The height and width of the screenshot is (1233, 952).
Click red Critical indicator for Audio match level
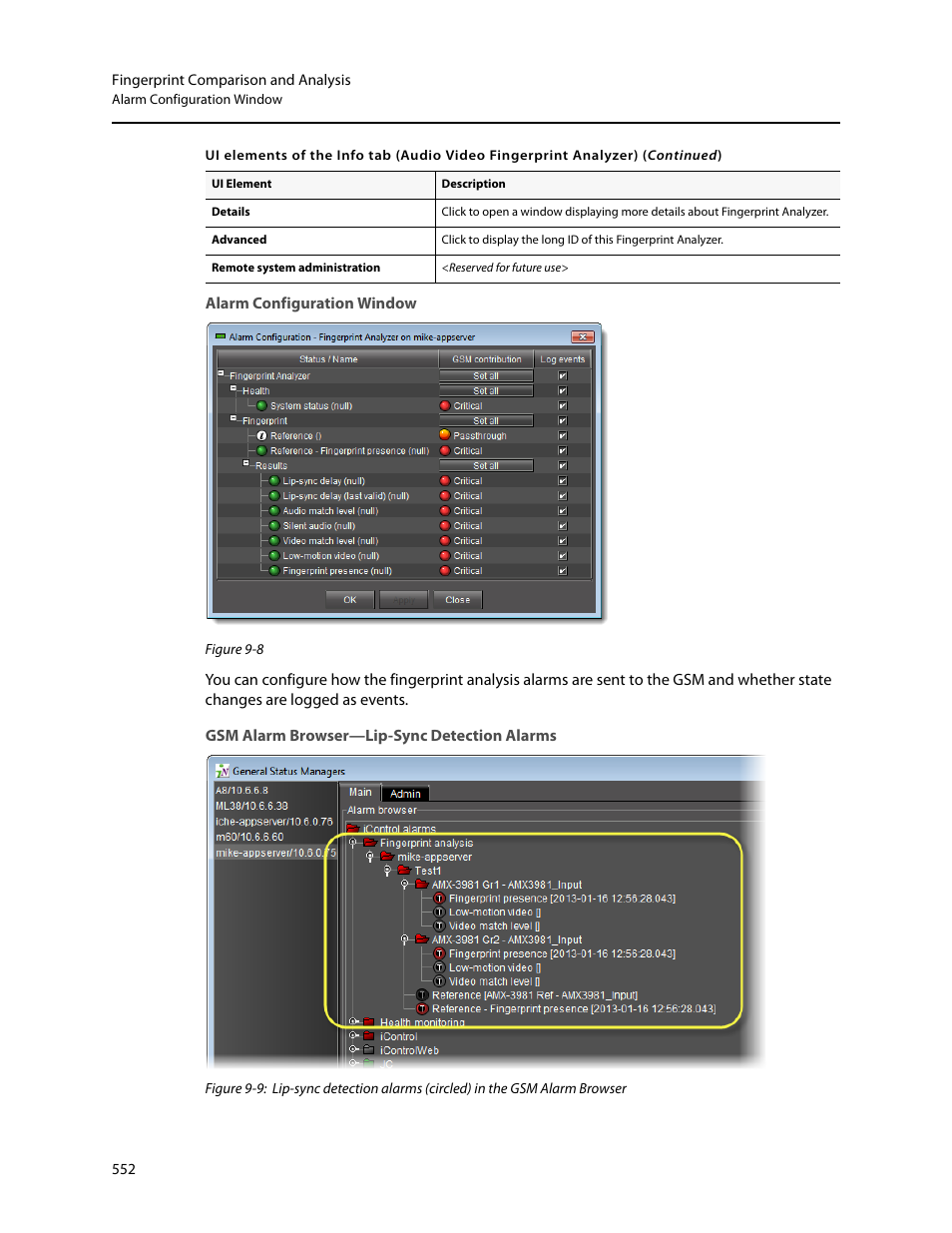pos(445,511)
